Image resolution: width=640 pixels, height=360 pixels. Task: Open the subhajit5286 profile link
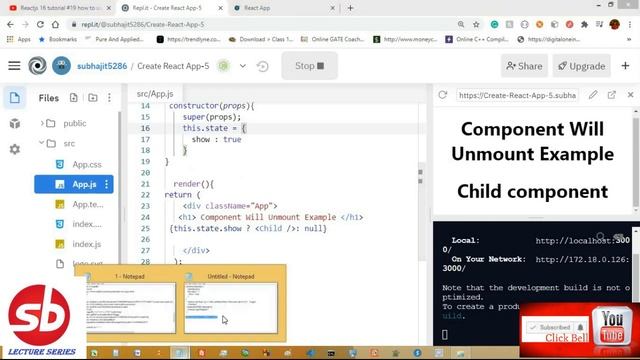(102, 66)
